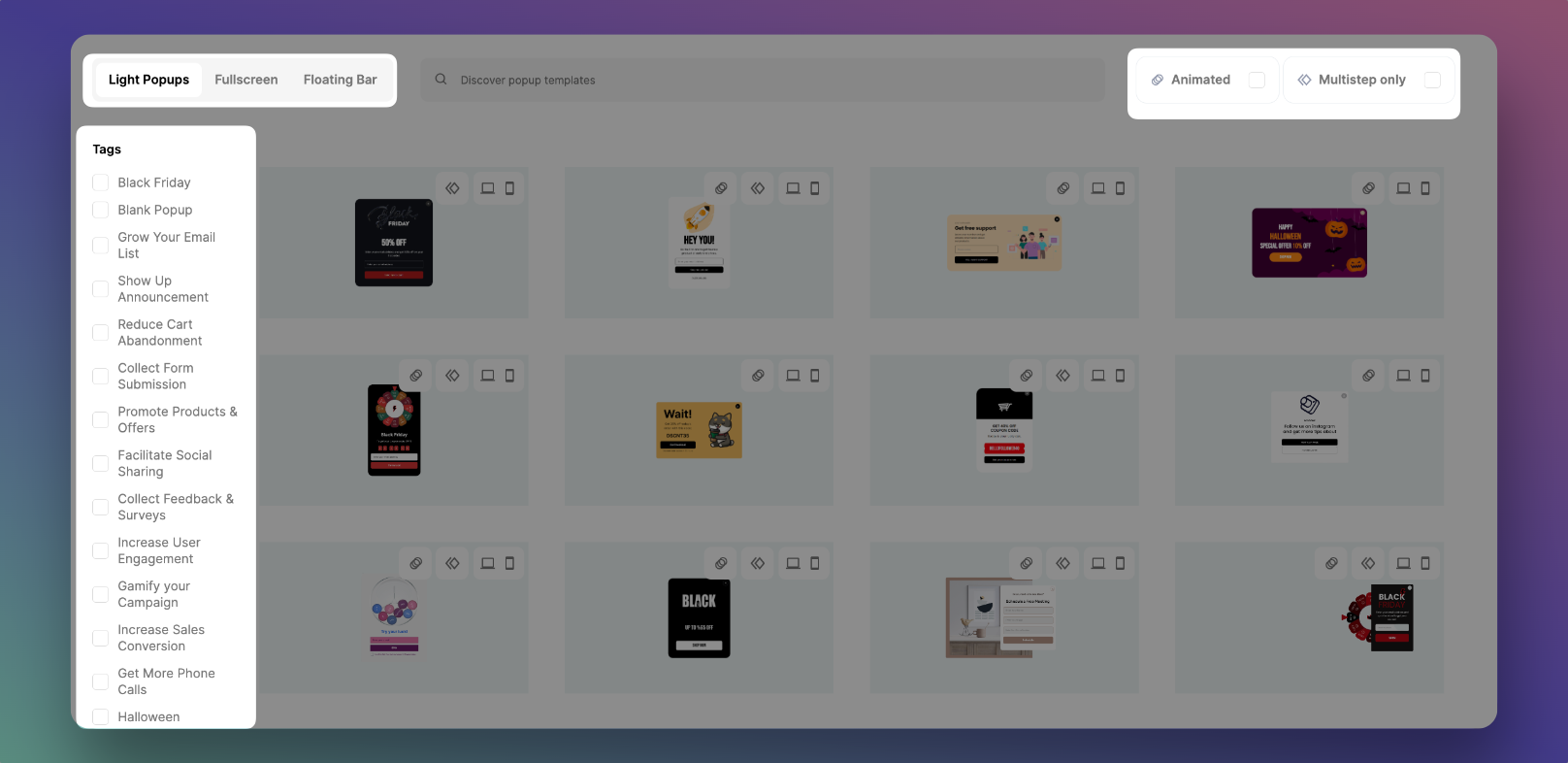
Task: Select mobile preview on Get free support card
Action: click(x=1120, y=188)
